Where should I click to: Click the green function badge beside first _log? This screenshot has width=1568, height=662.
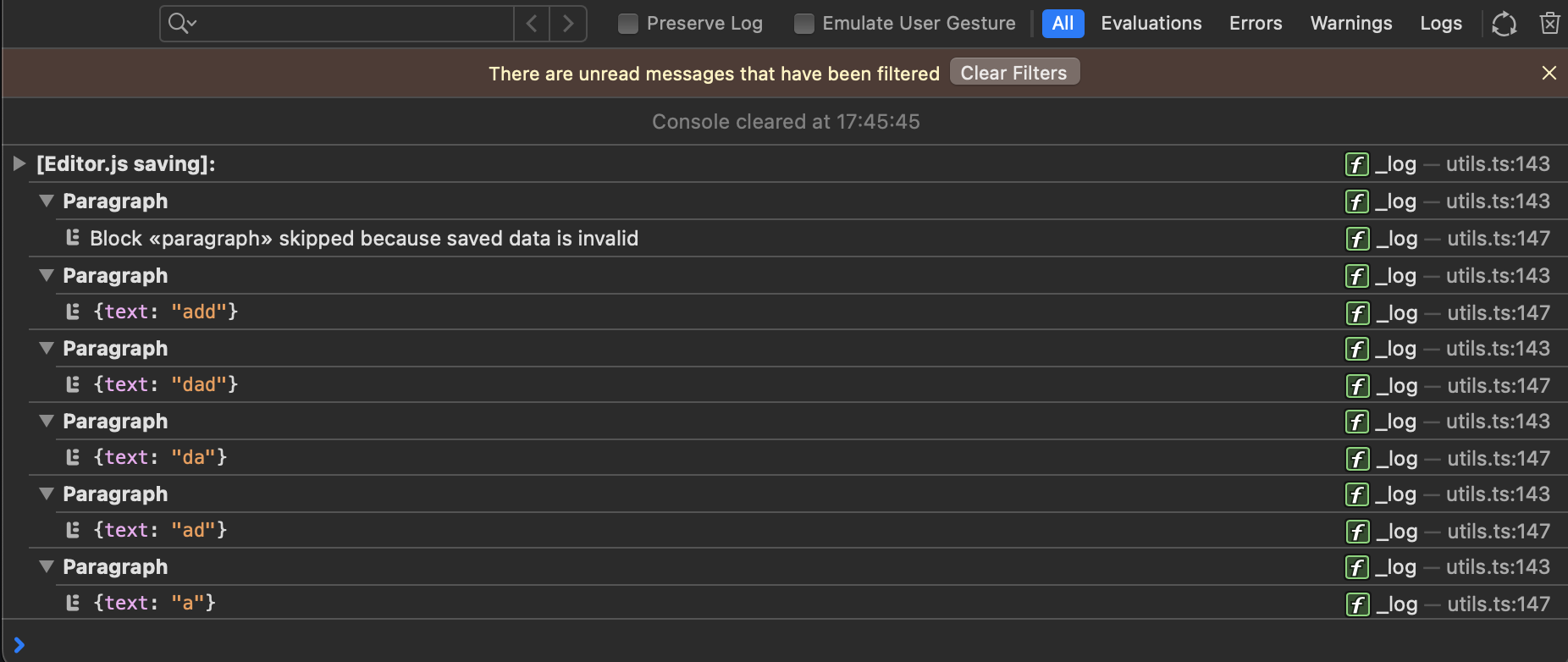[x=1357, y=163]
